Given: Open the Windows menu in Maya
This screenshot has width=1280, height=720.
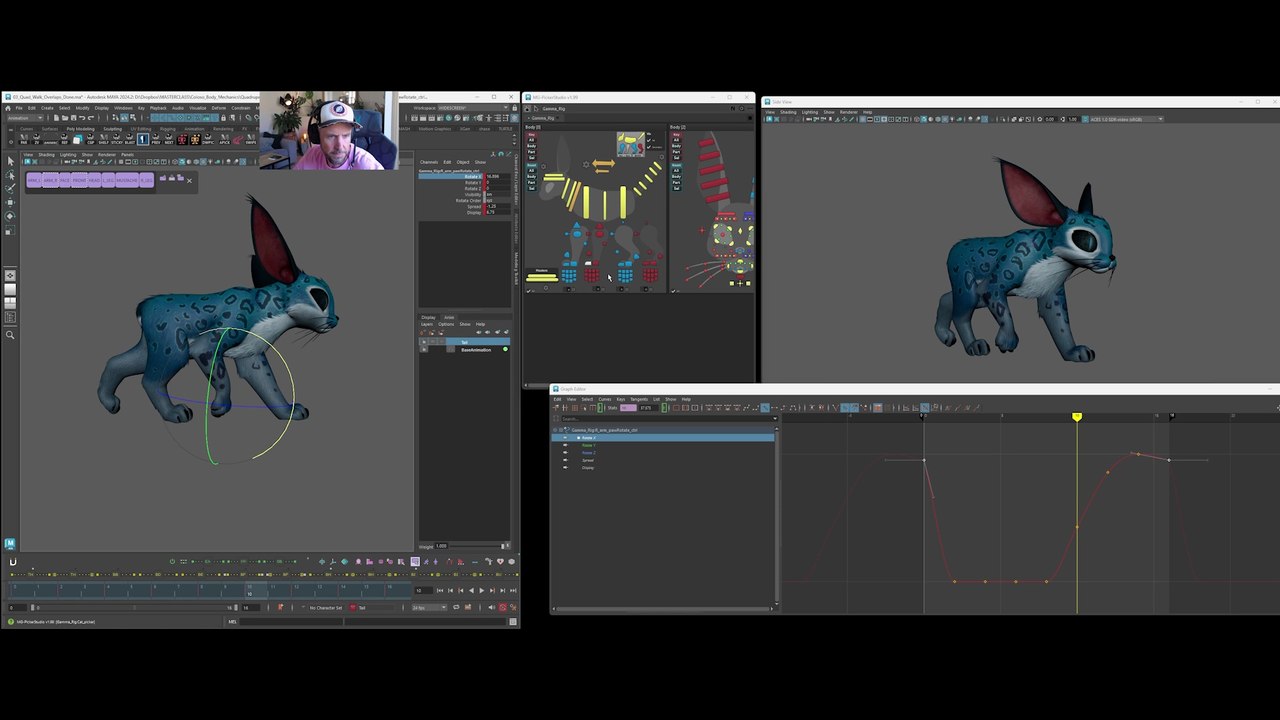Looking at the screenshot, I should coord(123,108).
